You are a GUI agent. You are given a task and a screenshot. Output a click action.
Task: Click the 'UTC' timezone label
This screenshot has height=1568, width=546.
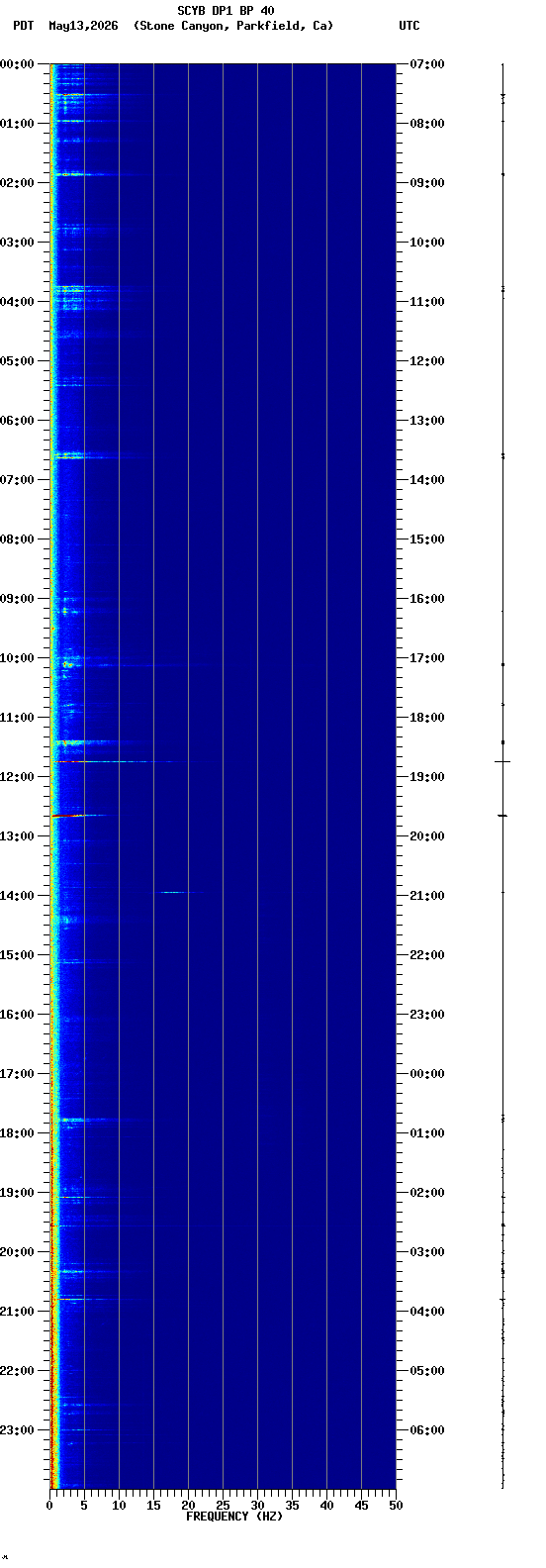(409, 26)
